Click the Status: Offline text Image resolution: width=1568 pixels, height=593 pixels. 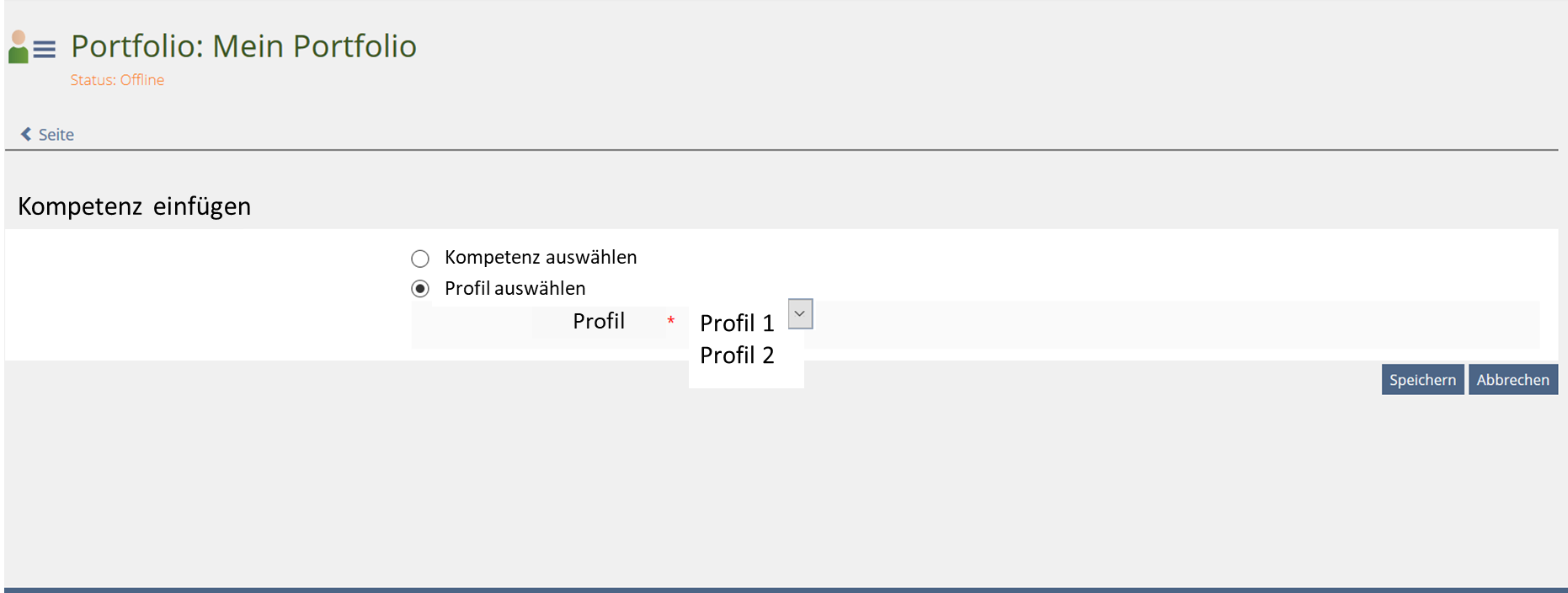pyautogui.click(x=117, y=80)
